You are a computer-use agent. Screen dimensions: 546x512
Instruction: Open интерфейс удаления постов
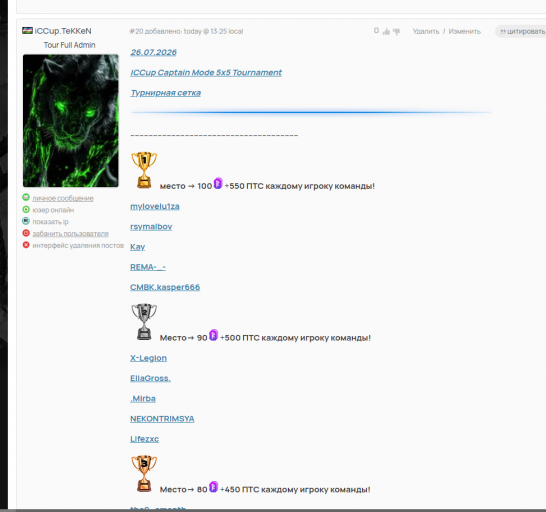(x=78, y=246)
